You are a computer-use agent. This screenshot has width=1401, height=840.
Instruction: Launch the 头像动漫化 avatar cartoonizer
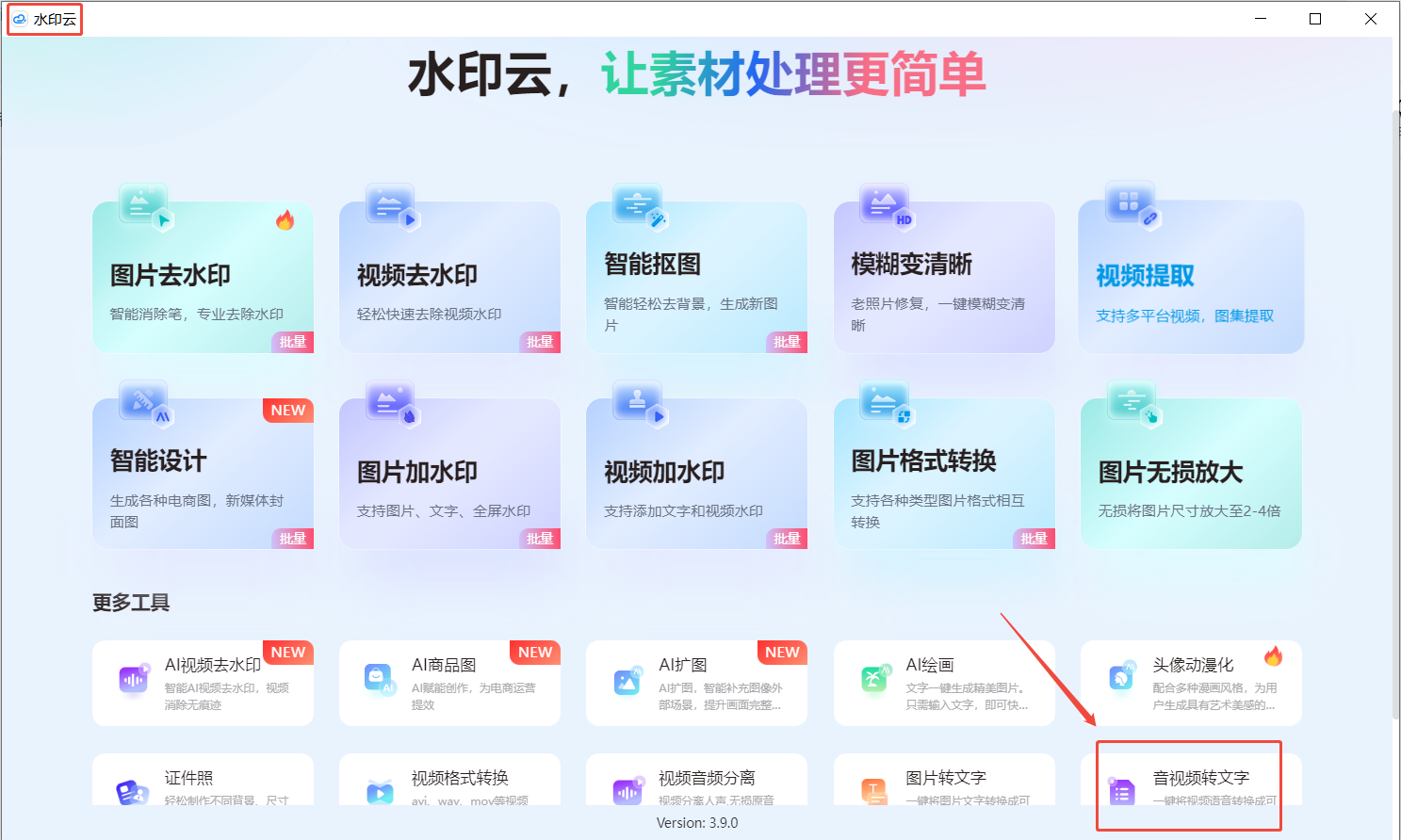[x=1190, y=683]
